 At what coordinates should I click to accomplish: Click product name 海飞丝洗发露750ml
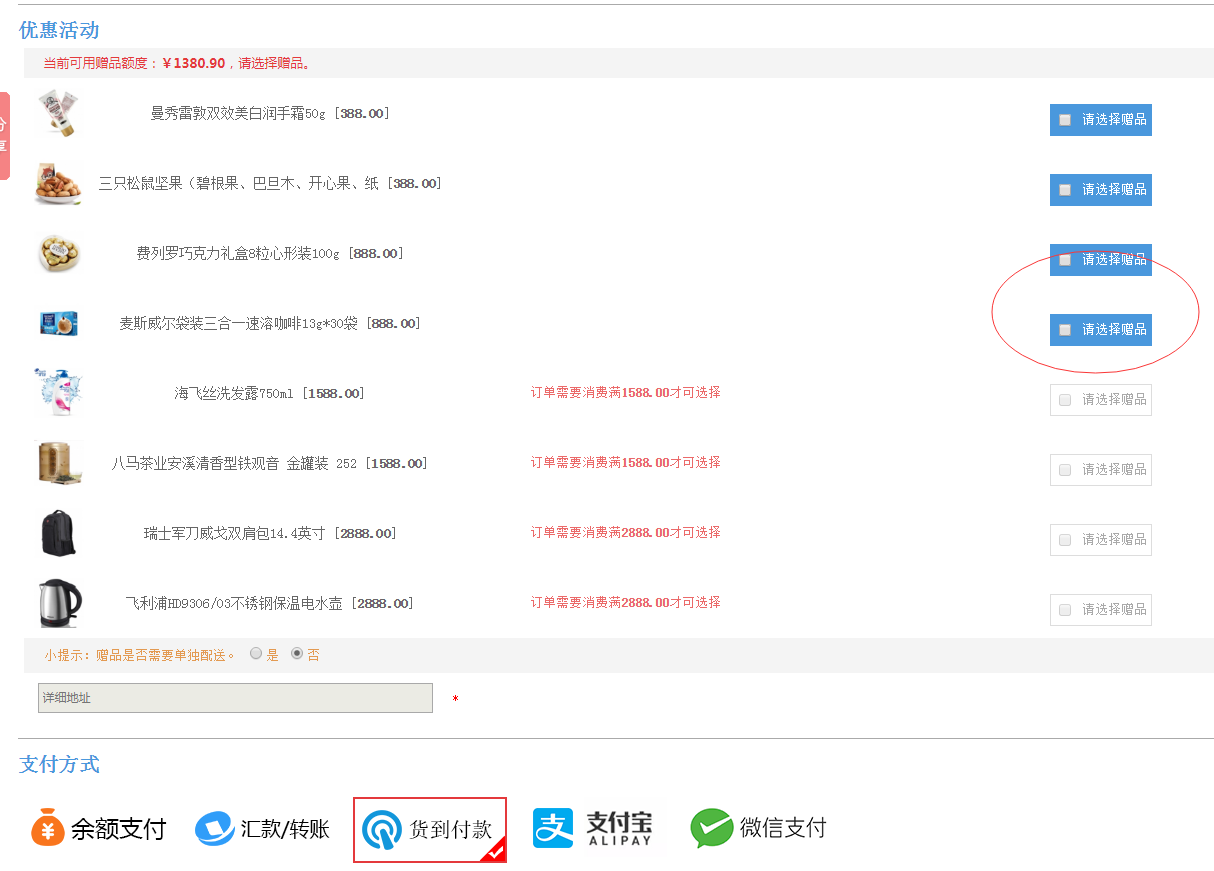click(234, 394)
